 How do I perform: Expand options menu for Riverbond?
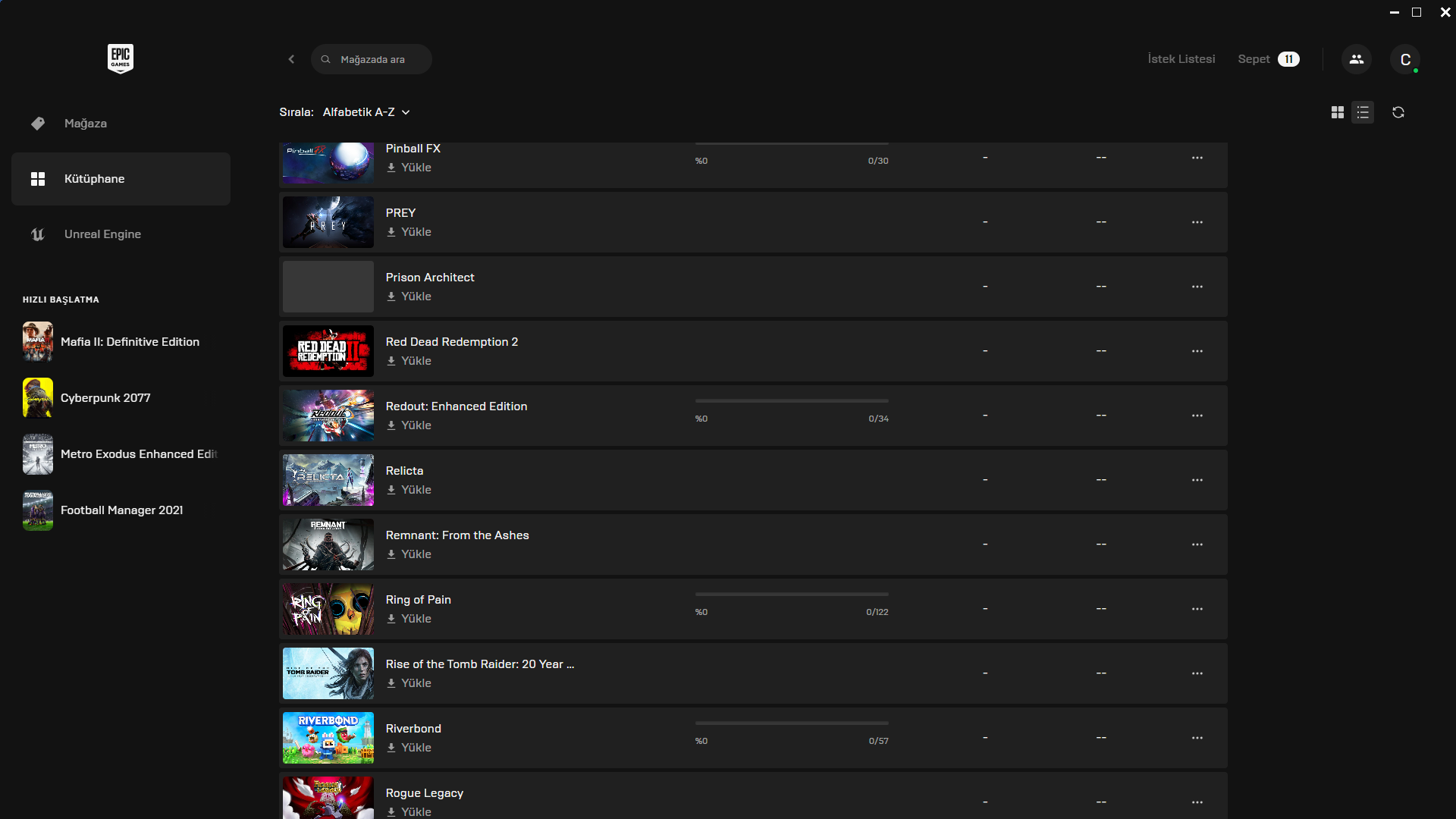(x=1197, y=738)
